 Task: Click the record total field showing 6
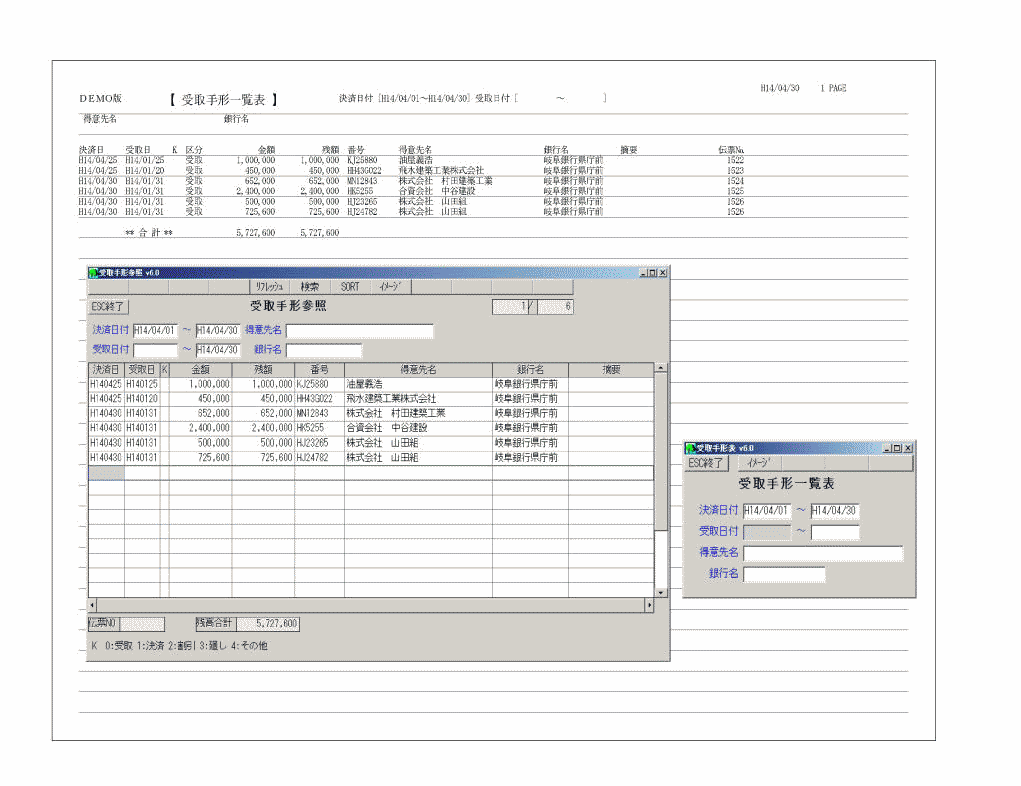point(555,307)
